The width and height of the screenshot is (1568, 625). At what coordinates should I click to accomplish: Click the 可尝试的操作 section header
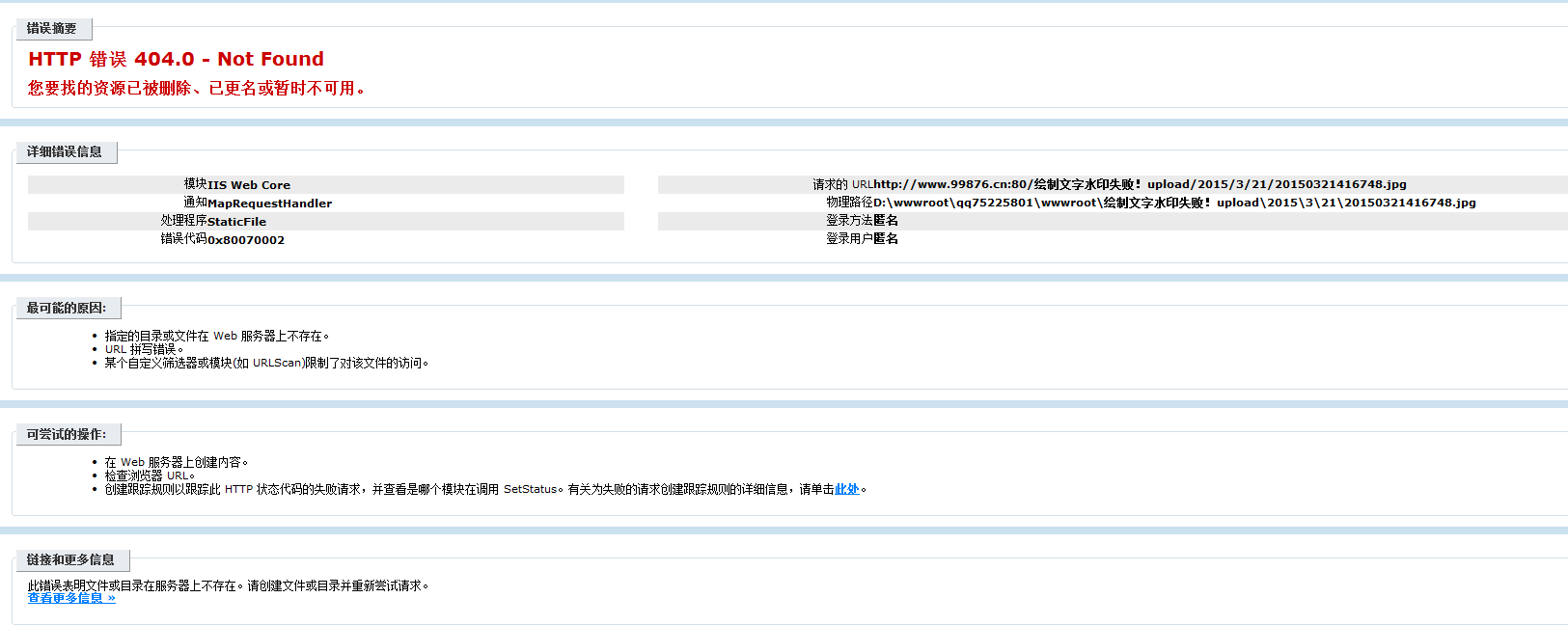pyautogui.click(x=67, y=434)
